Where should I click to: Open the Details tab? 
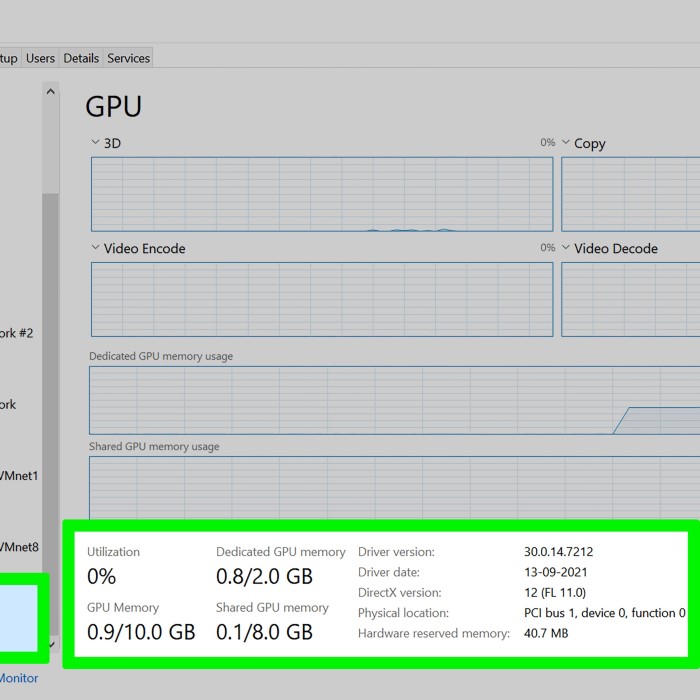(81, 58)
